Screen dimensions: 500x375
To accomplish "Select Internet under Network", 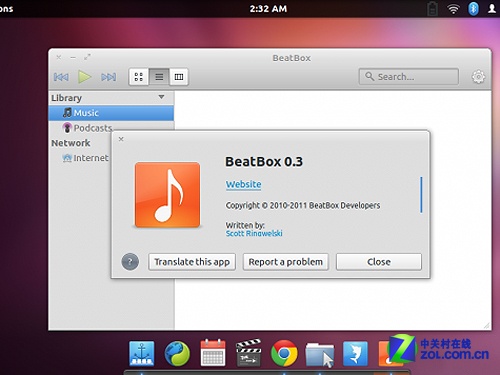I will (x=86, y=158).
